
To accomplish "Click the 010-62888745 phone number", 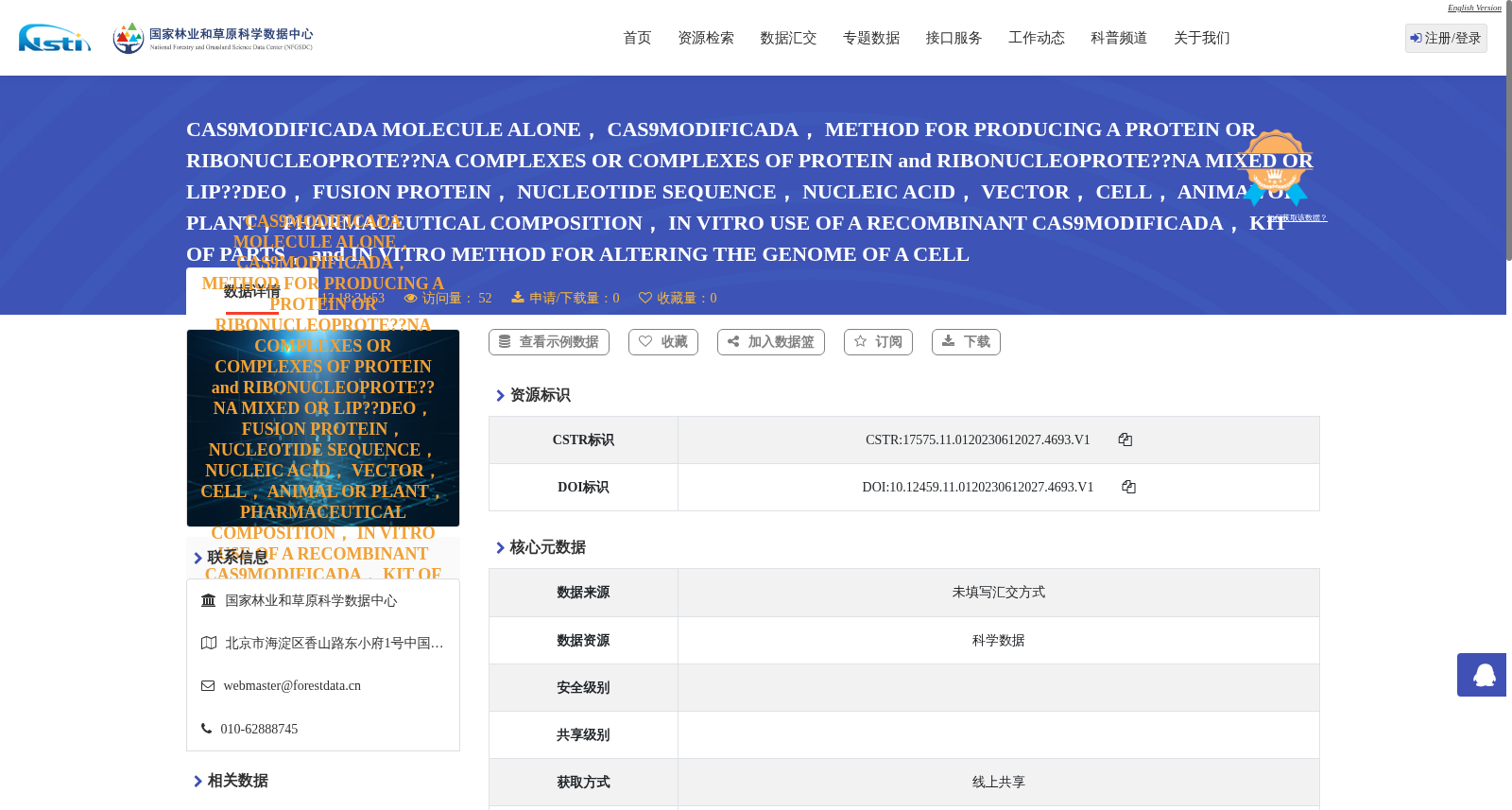I will (x=259, y=730).
